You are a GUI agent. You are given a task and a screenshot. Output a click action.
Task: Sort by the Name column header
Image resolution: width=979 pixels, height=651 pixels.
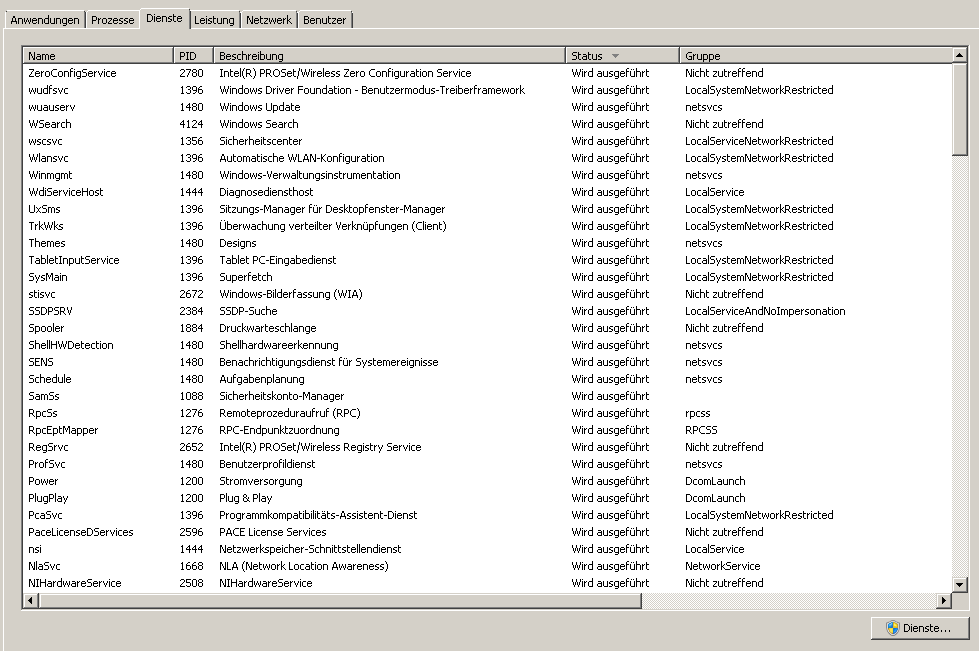[x=98, y=56]
